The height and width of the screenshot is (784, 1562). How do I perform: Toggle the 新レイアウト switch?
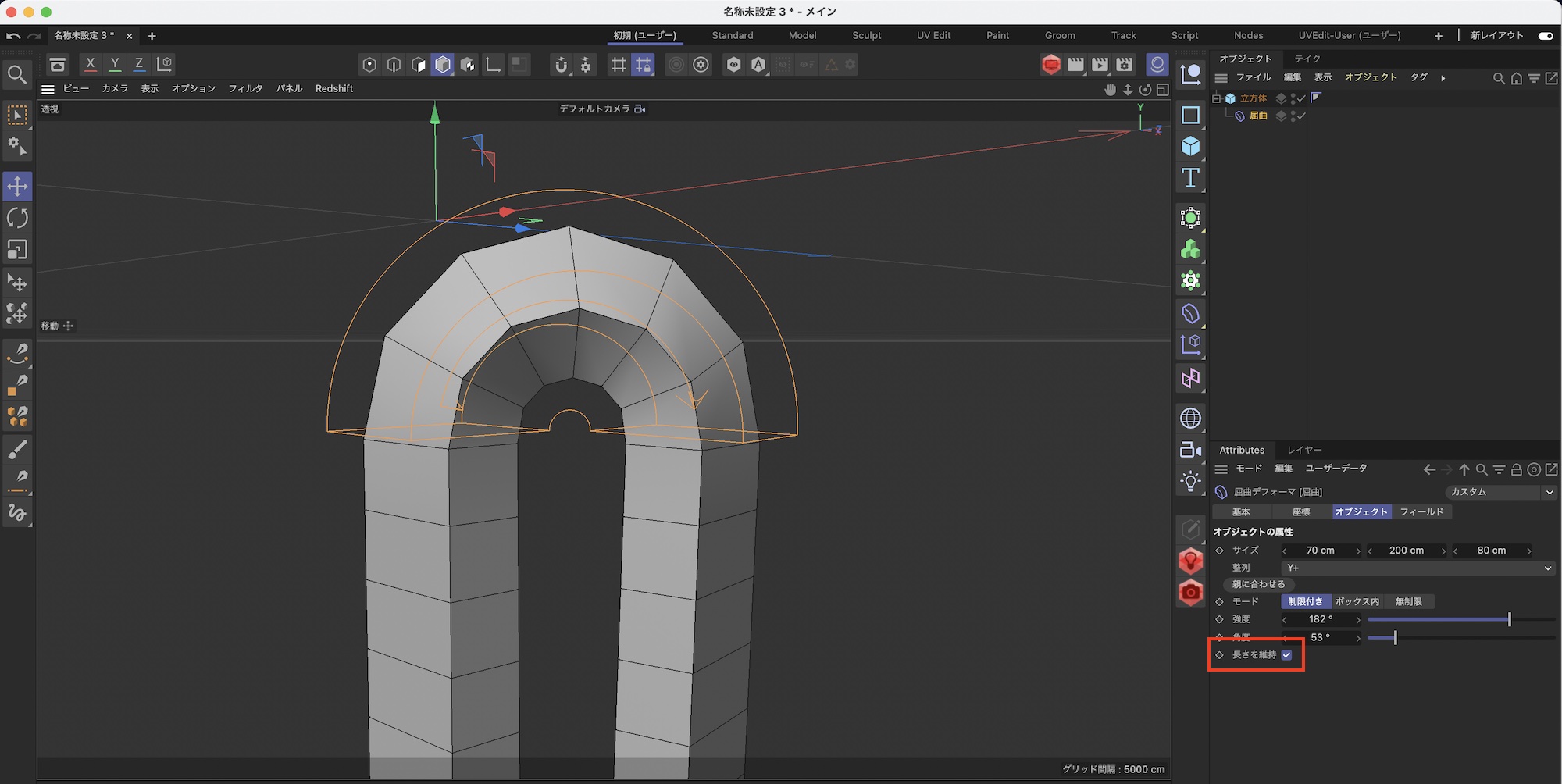1545,36
